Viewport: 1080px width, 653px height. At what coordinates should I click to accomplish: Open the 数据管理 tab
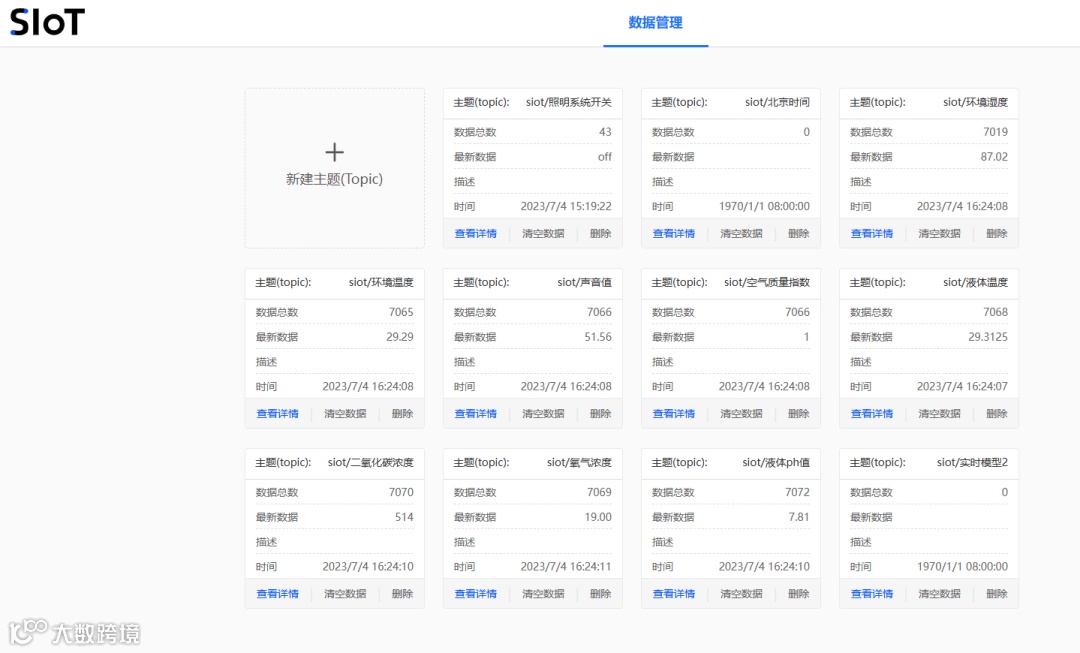(x=655, y=23)
